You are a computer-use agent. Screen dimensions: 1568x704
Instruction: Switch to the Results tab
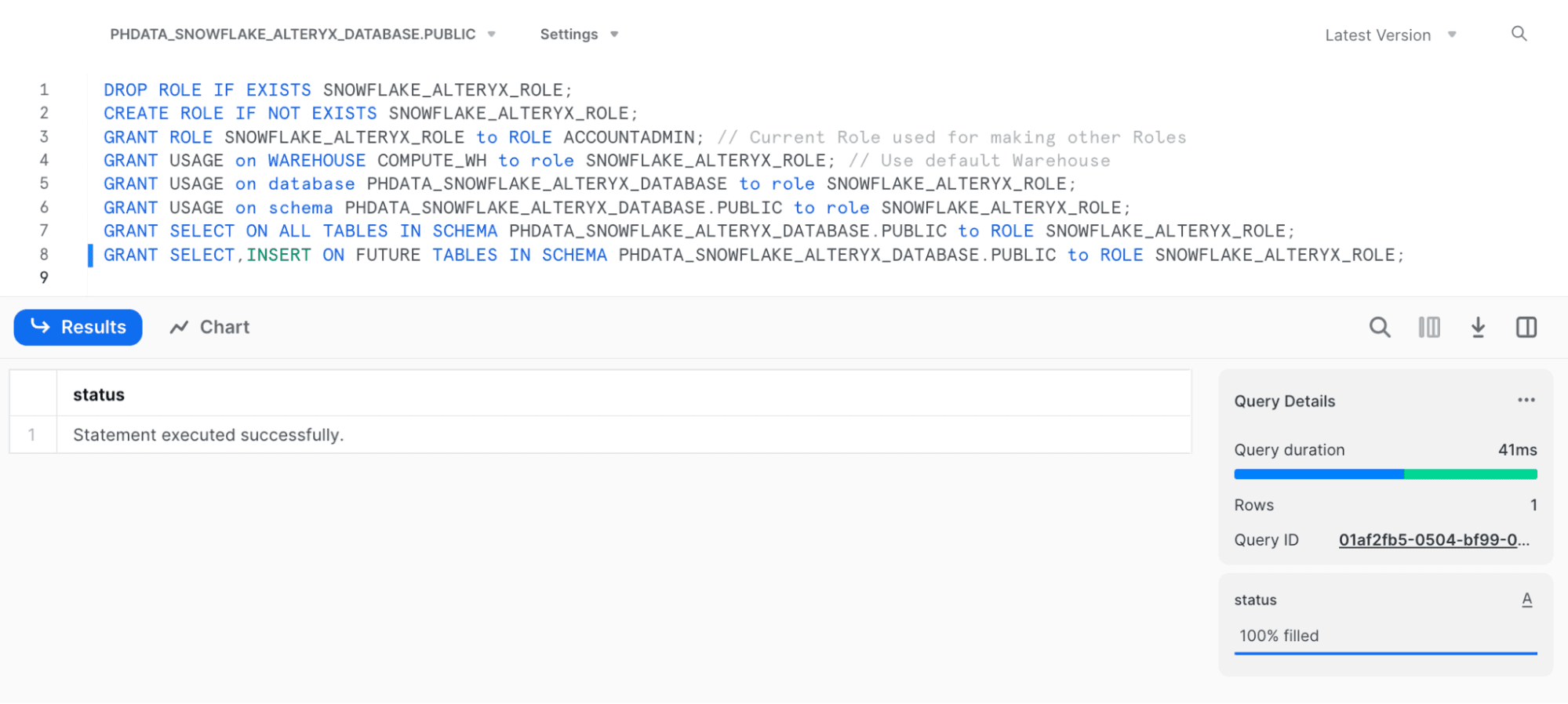[x=78, y=327]
